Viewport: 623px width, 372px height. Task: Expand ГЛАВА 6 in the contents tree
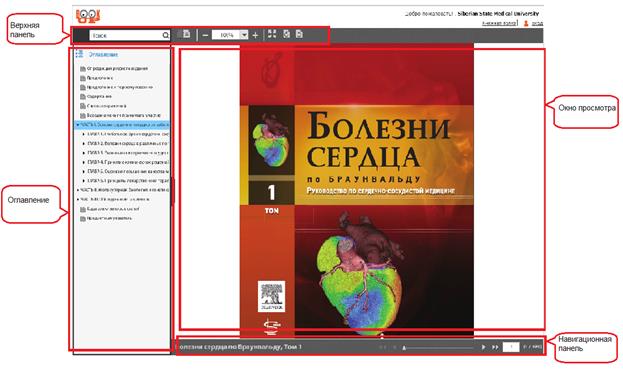tap(84, 181)
